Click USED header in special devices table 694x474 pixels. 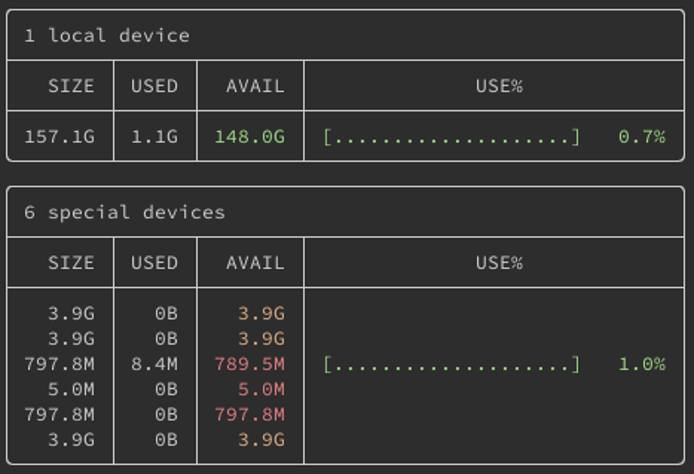tap(154, 263)
